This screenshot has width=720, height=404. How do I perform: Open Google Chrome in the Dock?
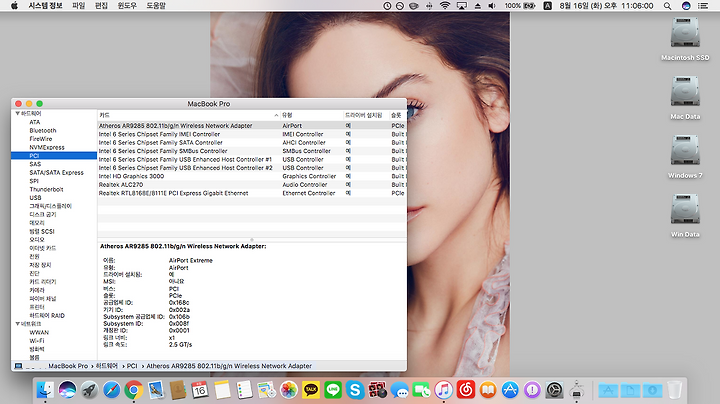tap(134, 390)
